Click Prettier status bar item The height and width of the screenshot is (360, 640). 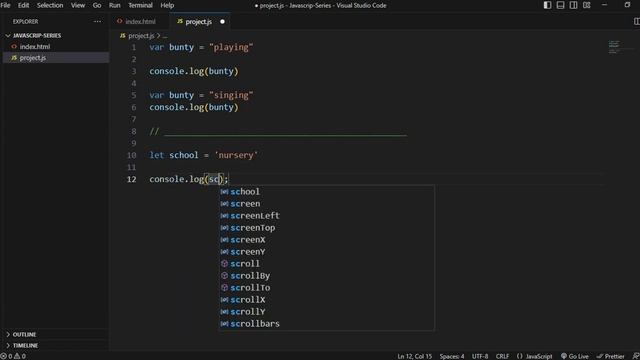pos(611,356)
